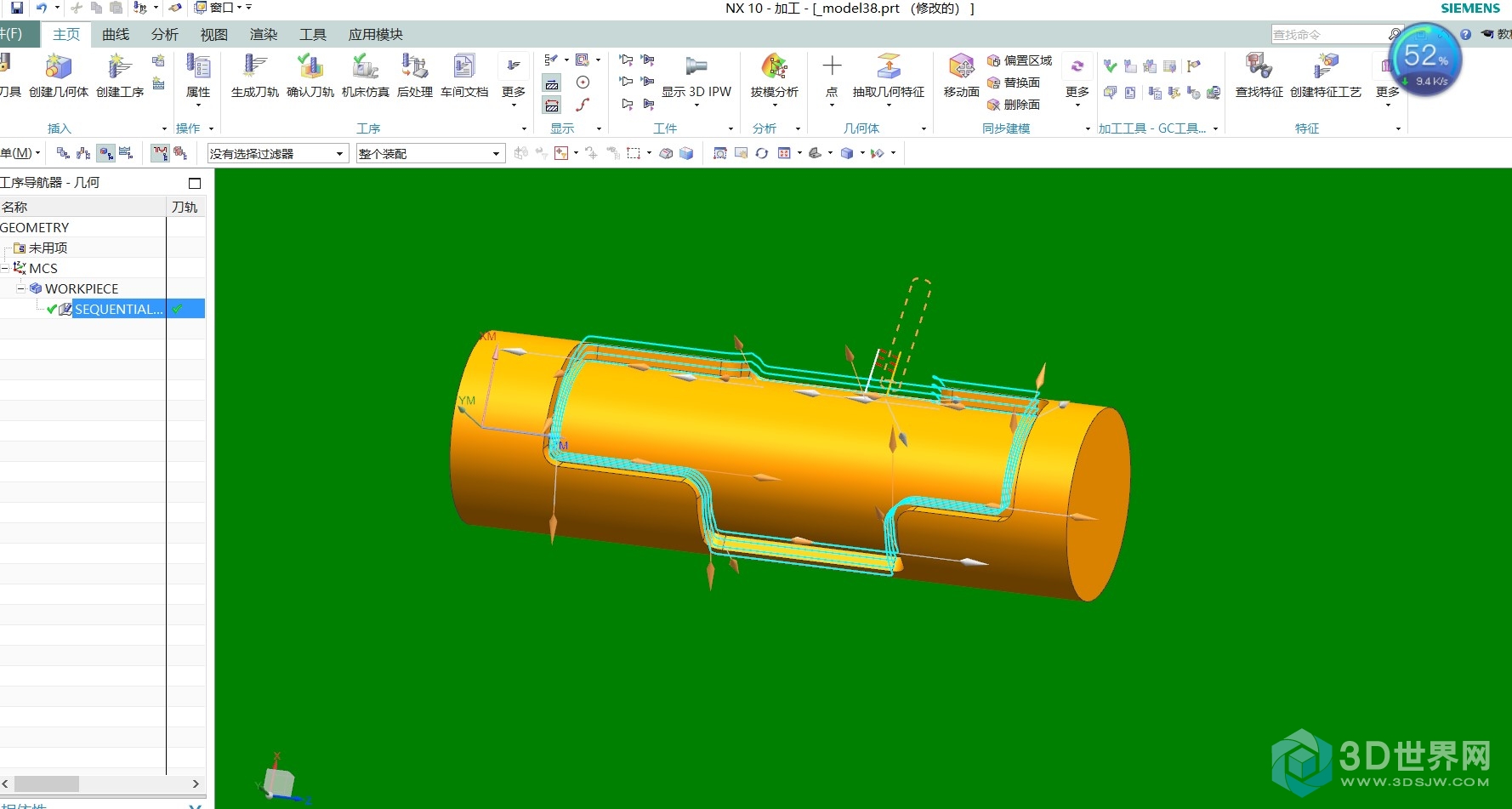Toggle the lower highlighted toolpath display button
The height and width of the screenshot is (809, 1512).
click(x=552, y=105)
